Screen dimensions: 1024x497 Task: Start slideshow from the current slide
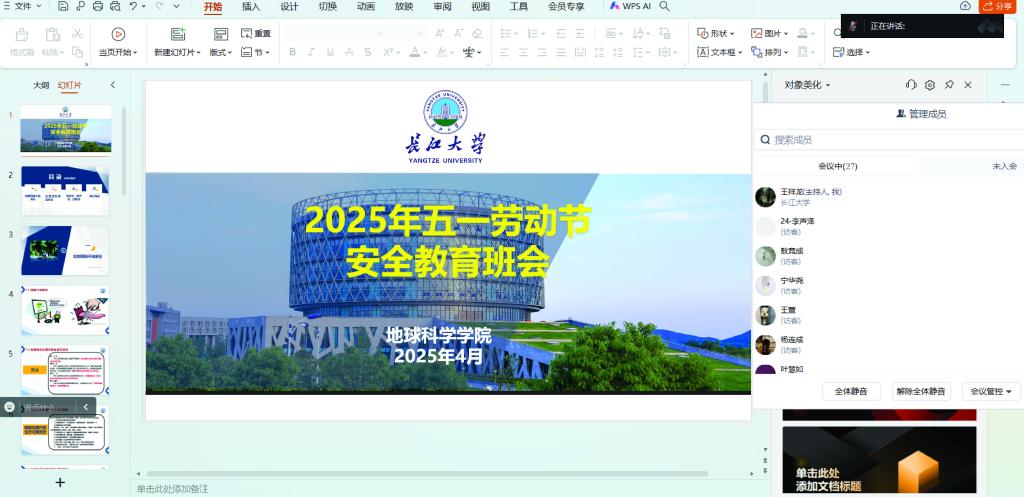click(x=118, y=41)
